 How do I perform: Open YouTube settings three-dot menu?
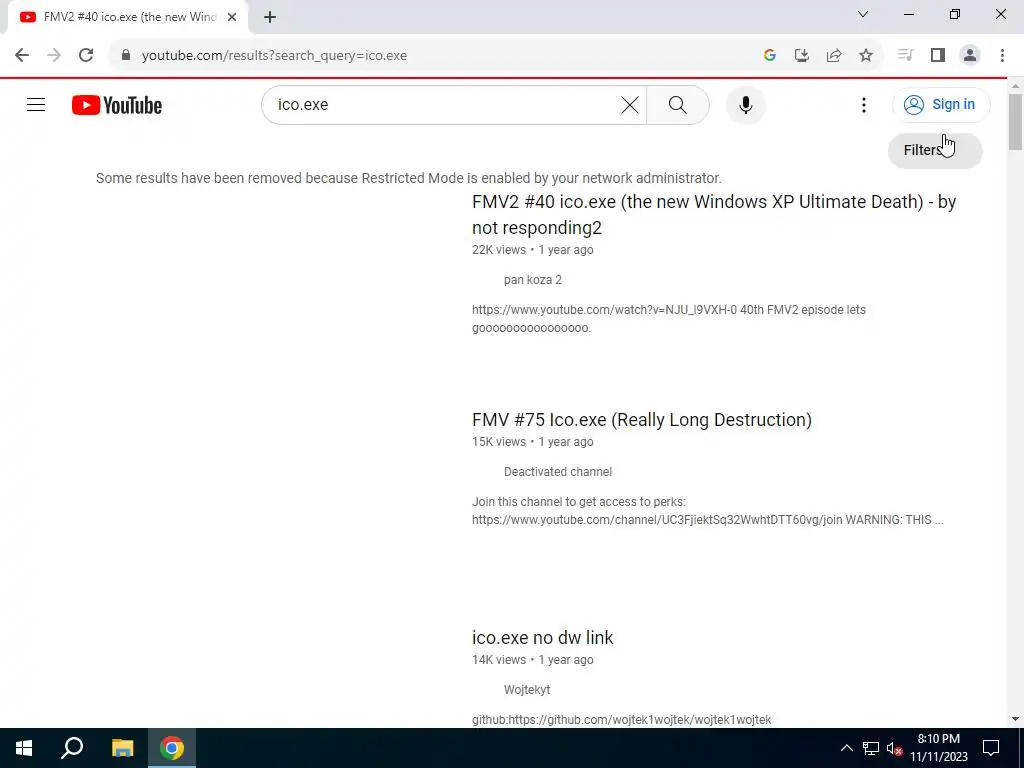click(863, 104)
